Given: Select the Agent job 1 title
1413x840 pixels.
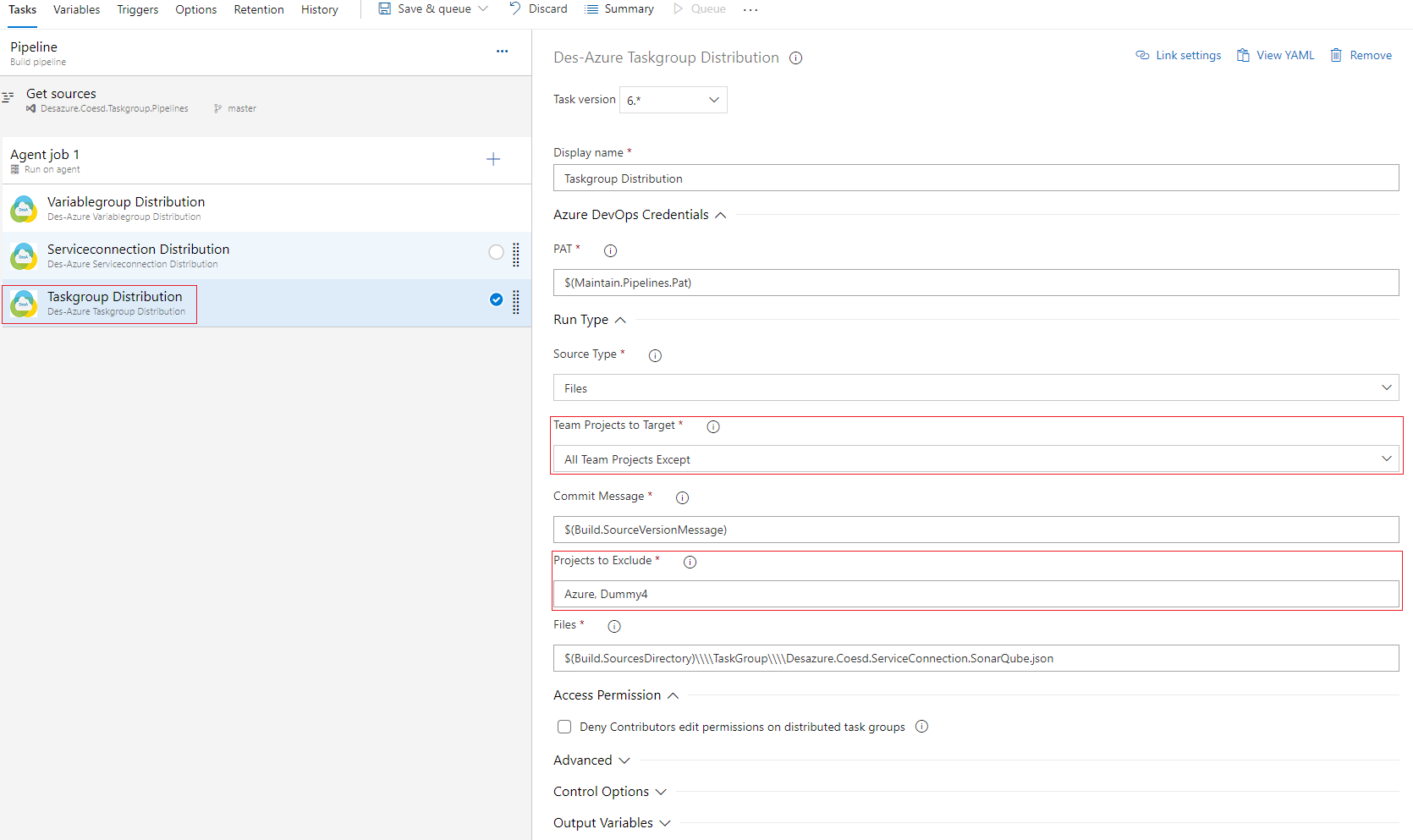Looking at the screenshot, I should pyautogui.click(x=45, y=155).
